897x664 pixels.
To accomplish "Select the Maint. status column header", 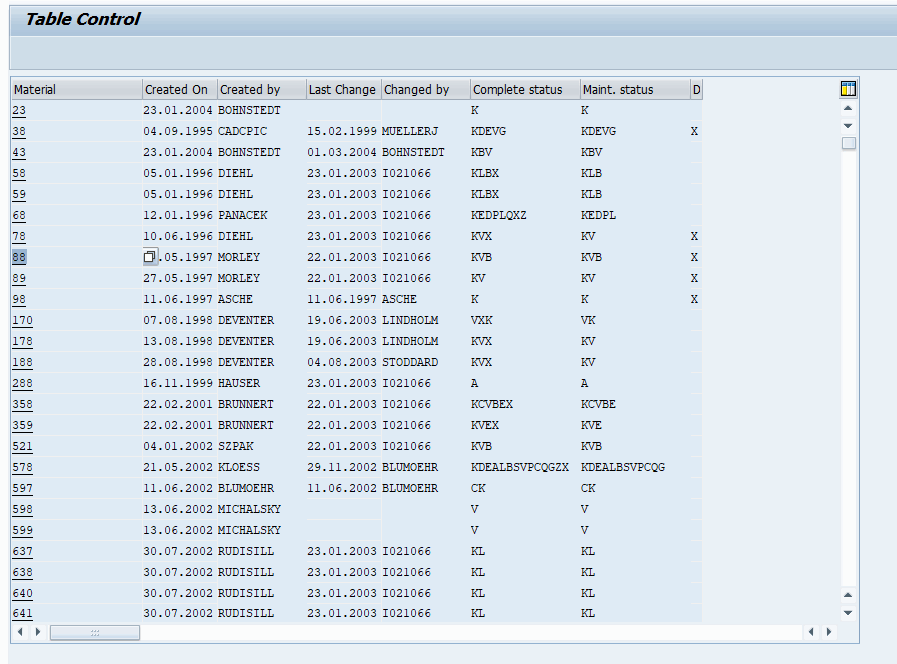I will point(635,89).
